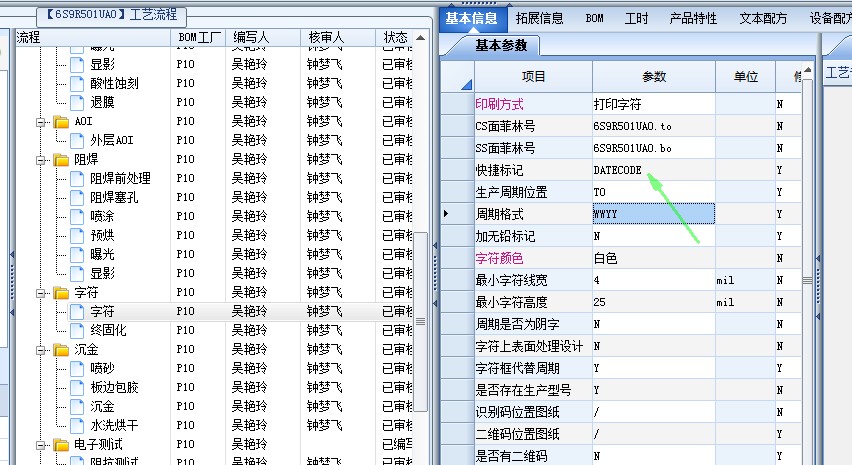The height and width of the screenshot is (465, 852).
Task: Sort by the 流程 column header
Action: click(93, 37)
